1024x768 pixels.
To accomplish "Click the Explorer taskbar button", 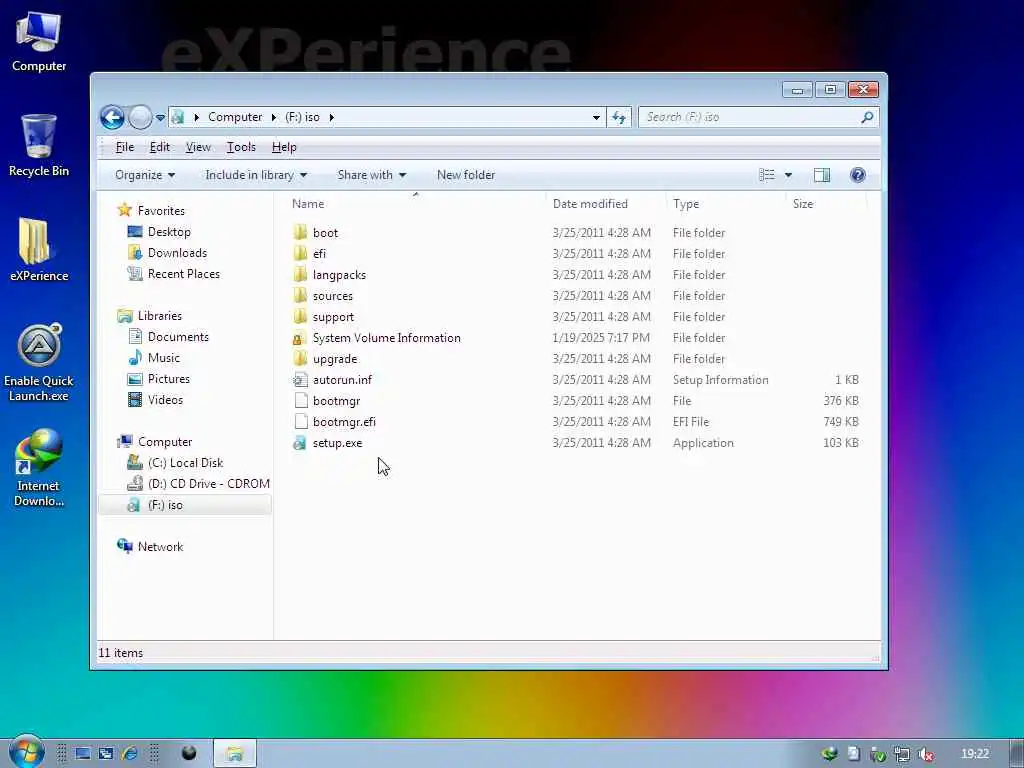I will coord(235,754).
